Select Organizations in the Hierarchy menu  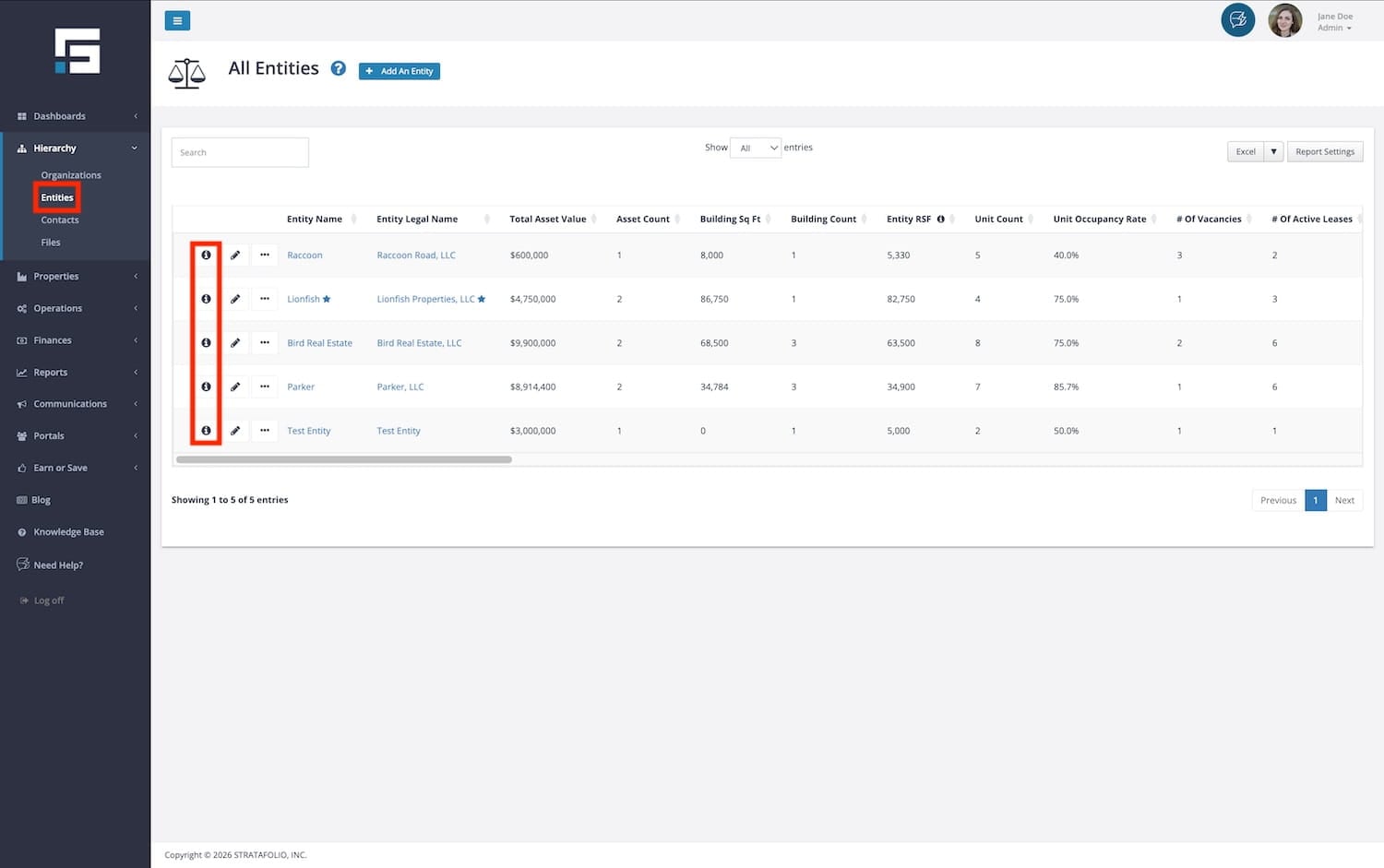[71, 175]
